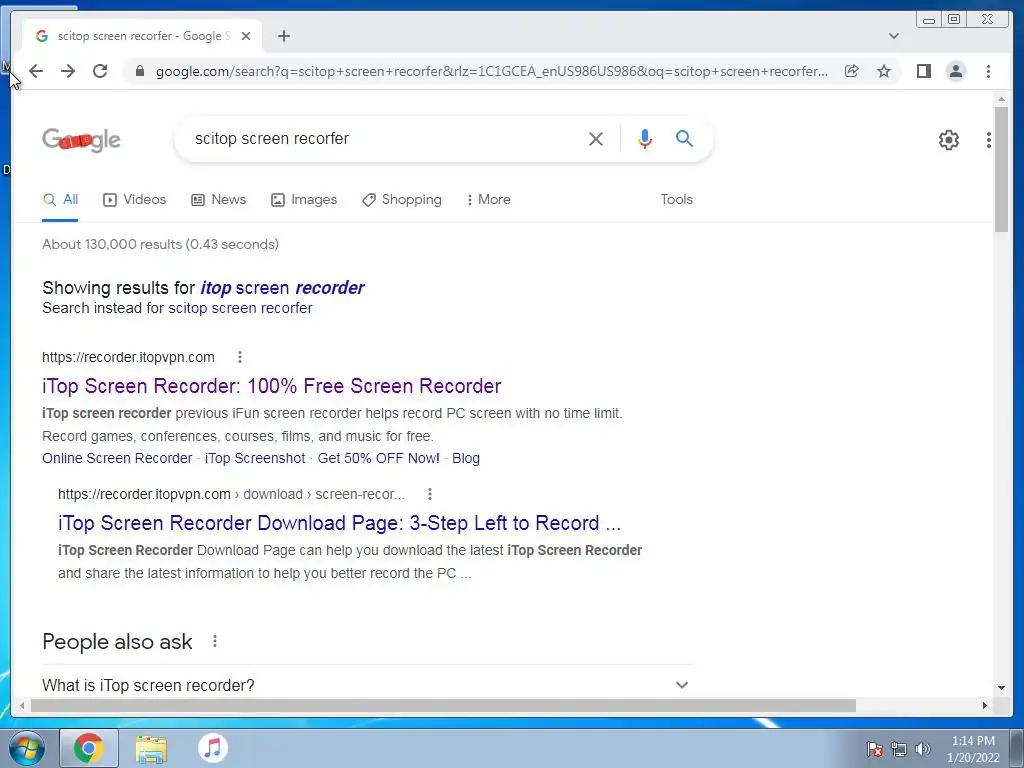Click Chrome icon in taskbar
Viewport: 1024px width, 768px height.
coord(89,748)
